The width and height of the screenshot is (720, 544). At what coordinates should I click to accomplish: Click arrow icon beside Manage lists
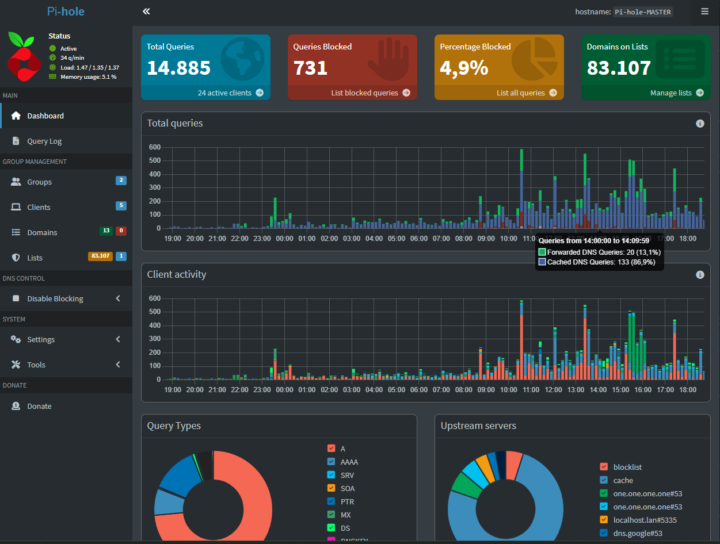click(700, 93)
